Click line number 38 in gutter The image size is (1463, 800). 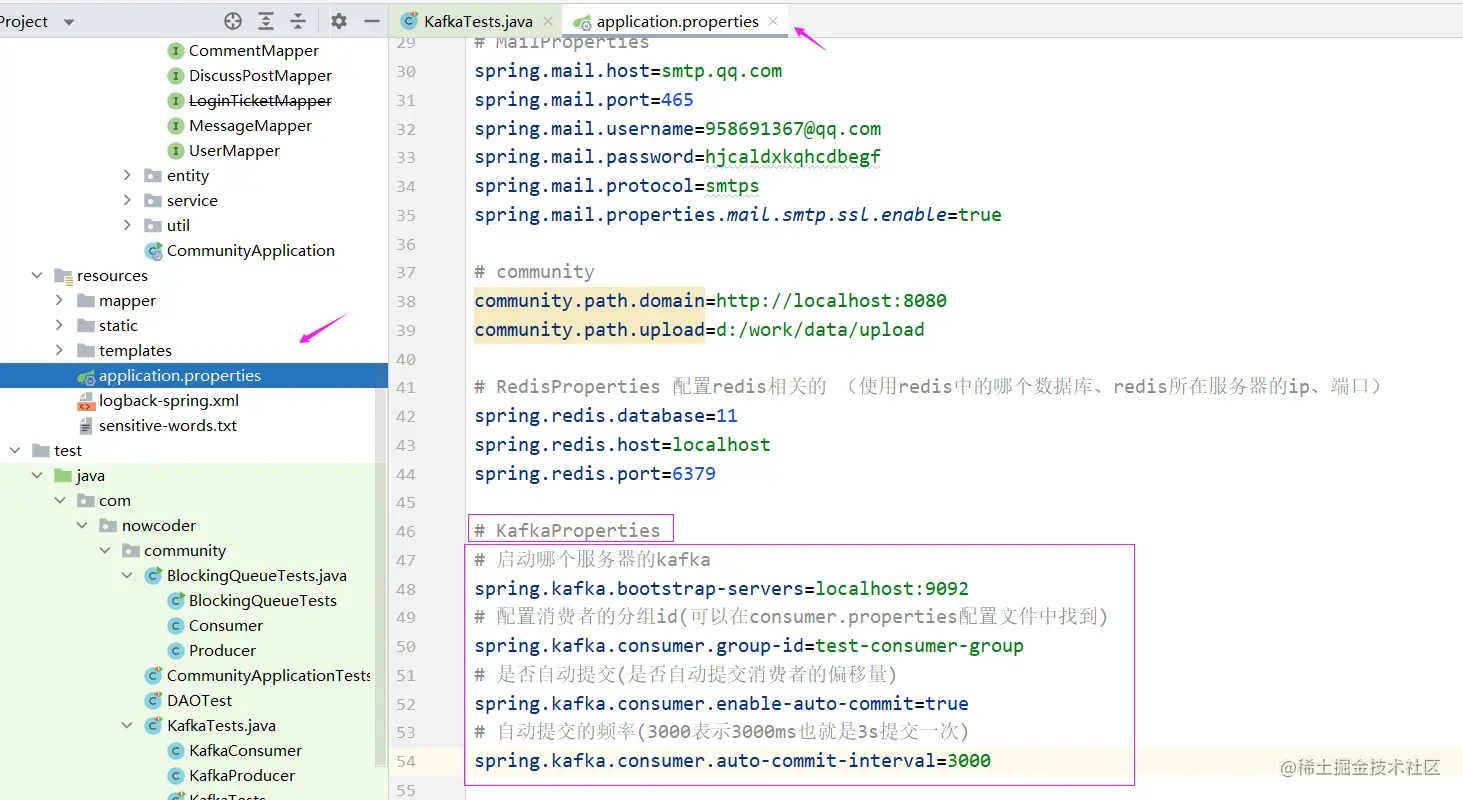(406, 301)
